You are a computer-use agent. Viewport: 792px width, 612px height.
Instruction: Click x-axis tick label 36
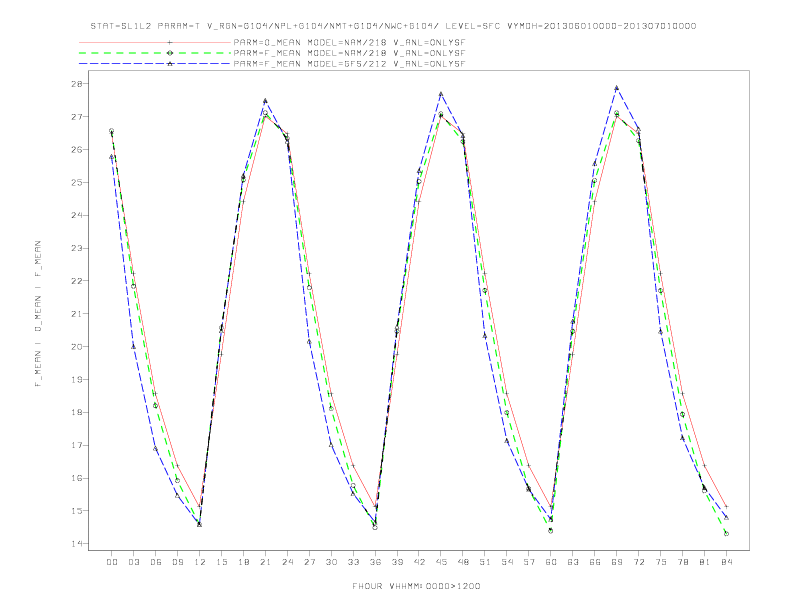[375, 562]
